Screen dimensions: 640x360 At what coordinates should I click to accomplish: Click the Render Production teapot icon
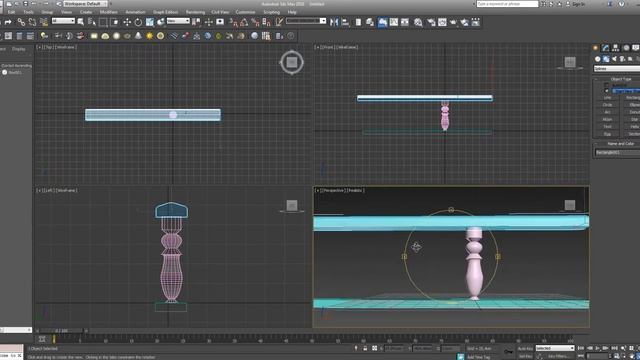point(453,22)
